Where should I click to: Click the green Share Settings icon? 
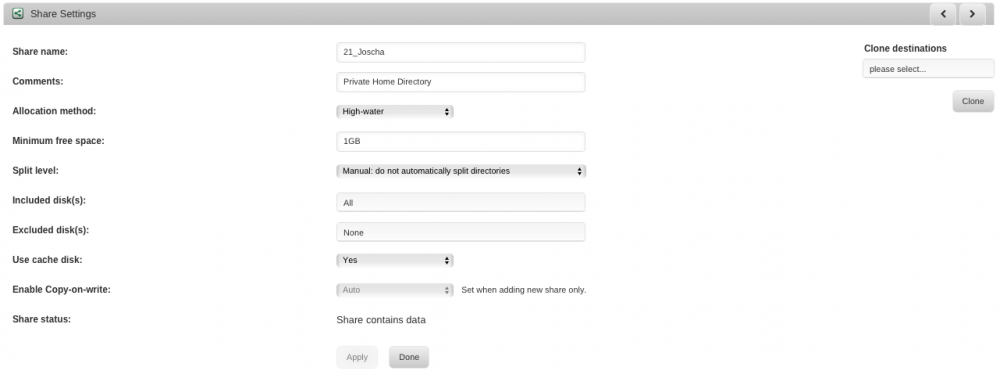pos(18,13)
